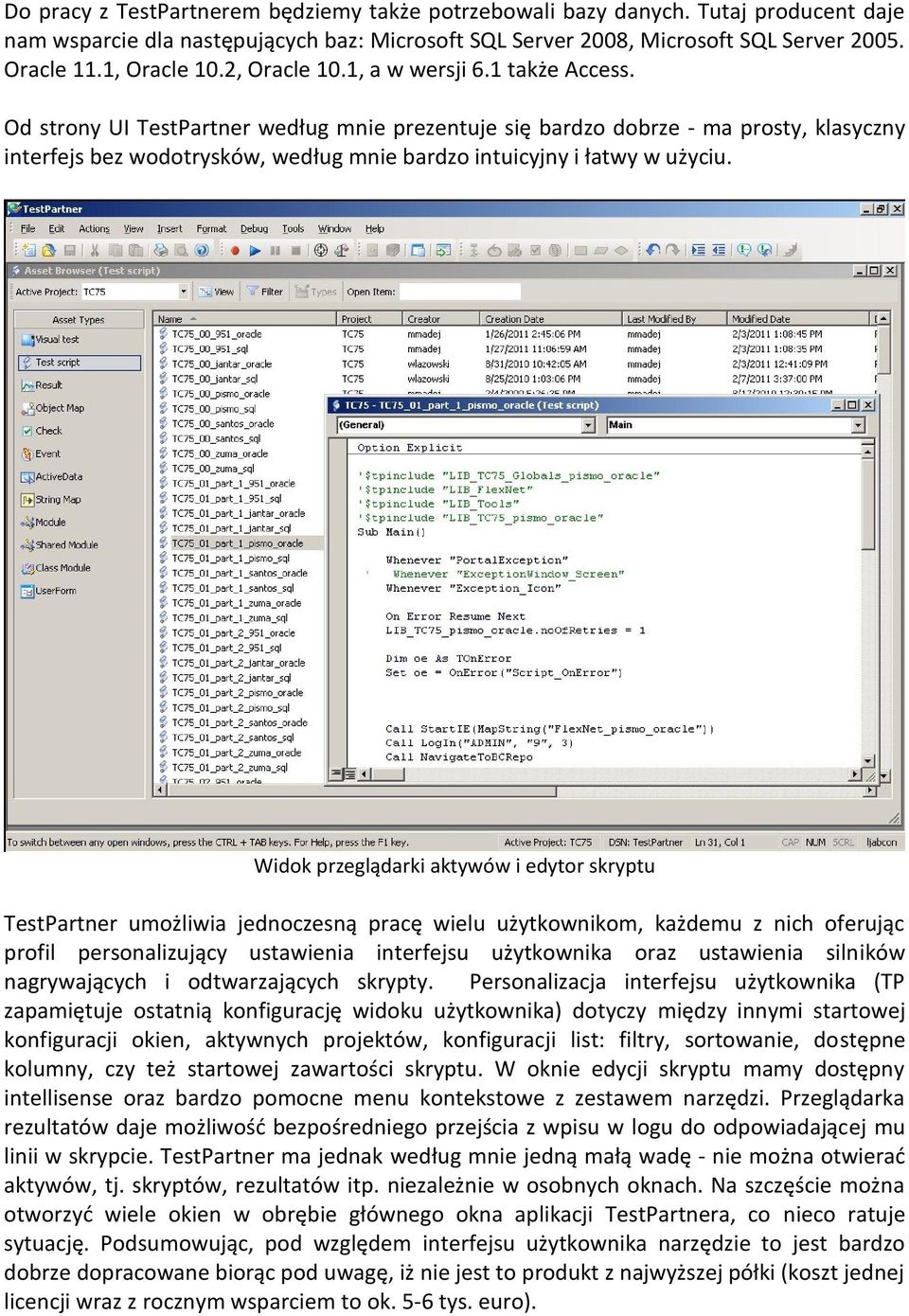This screenshot has width=909, height=1316.
Task: Click the Print toolbar icon
Action: pyautogui.click(x=160, y=251)
